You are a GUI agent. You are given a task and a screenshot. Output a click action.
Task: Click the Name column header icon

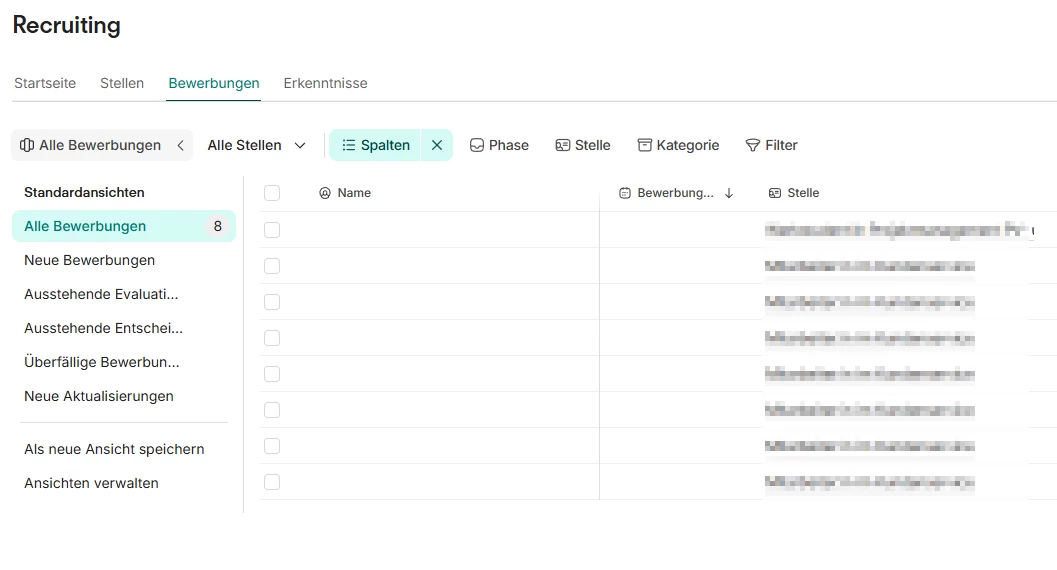324,193
